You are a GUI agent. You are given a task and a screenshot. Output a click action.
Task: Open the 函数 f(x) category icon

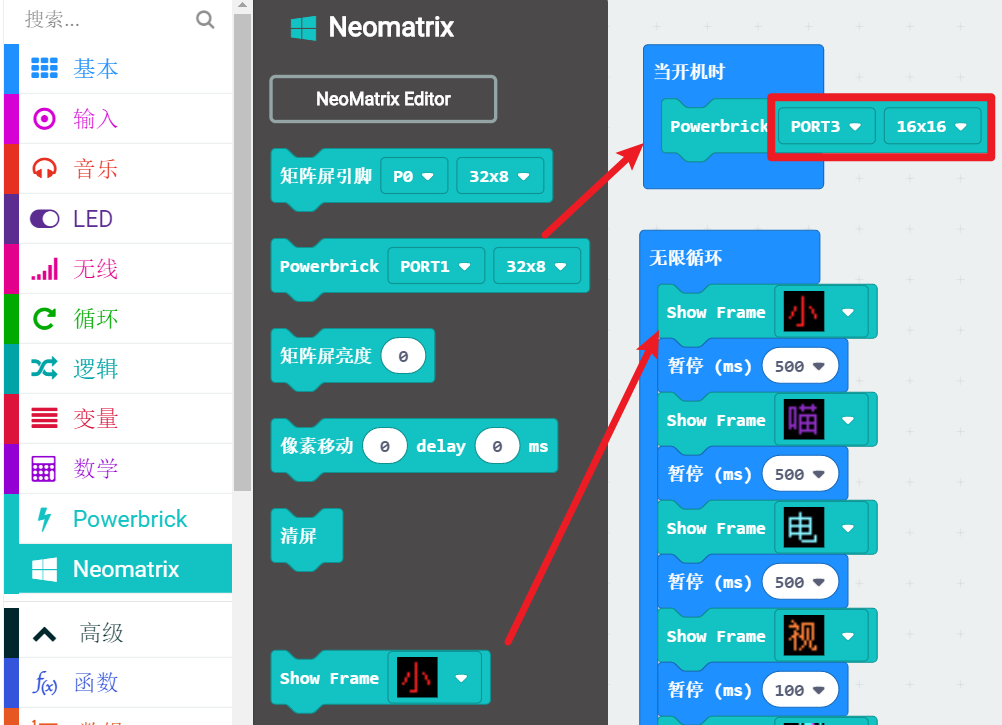point(45,683)
